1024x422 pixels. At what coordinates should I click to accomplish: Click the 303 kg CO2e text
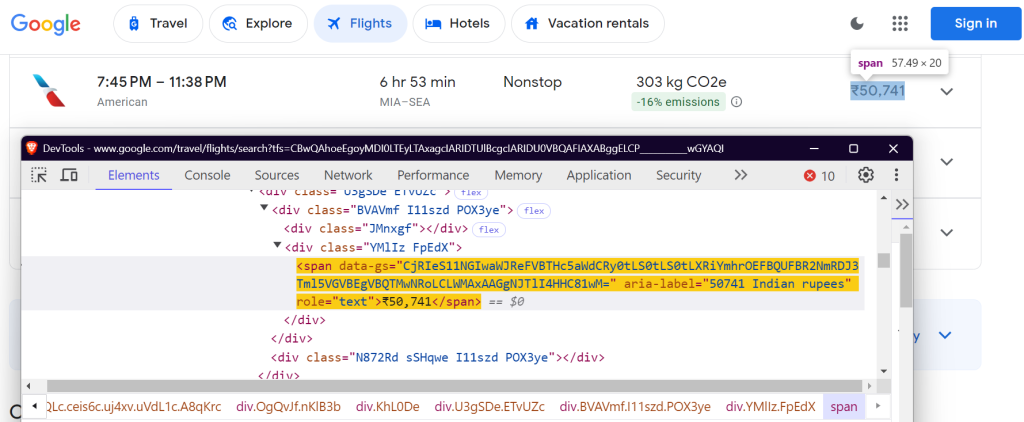681,82
